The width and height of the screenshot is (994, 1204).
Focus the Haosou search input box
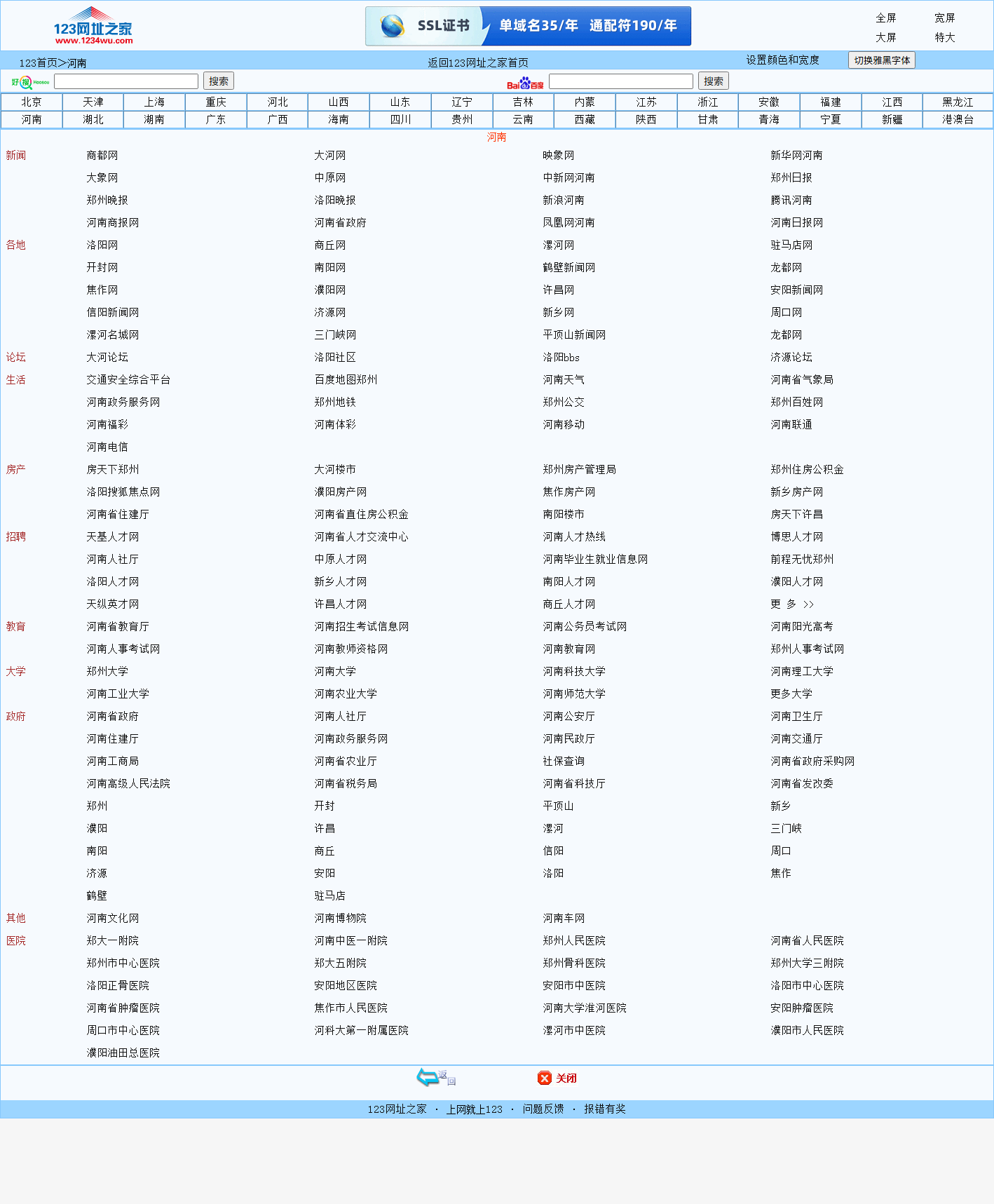coord(126,81)
